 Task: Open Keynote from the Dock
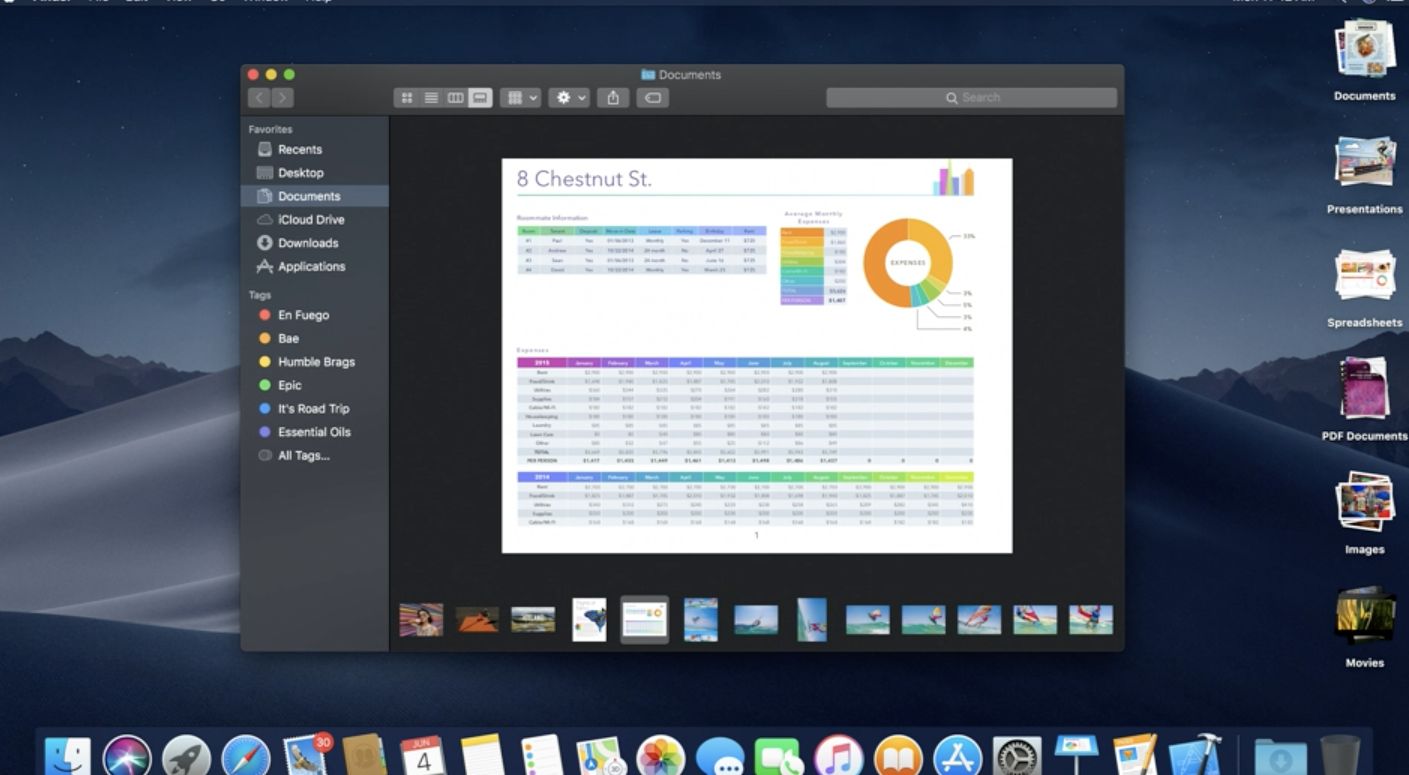coord(1076,755)
